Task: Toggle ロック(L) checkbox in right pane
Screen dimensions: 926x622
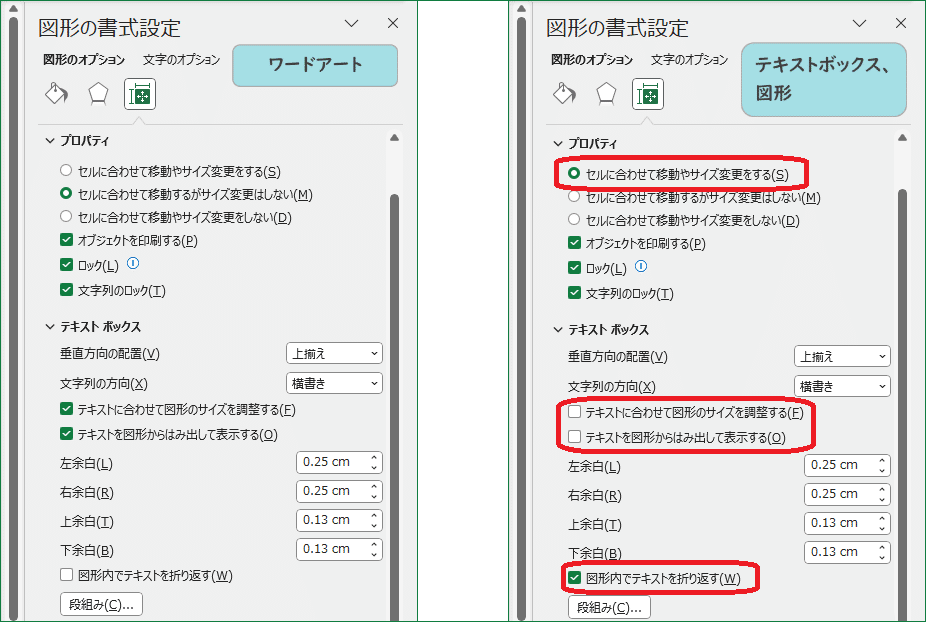Action: (x=574, y=267)
